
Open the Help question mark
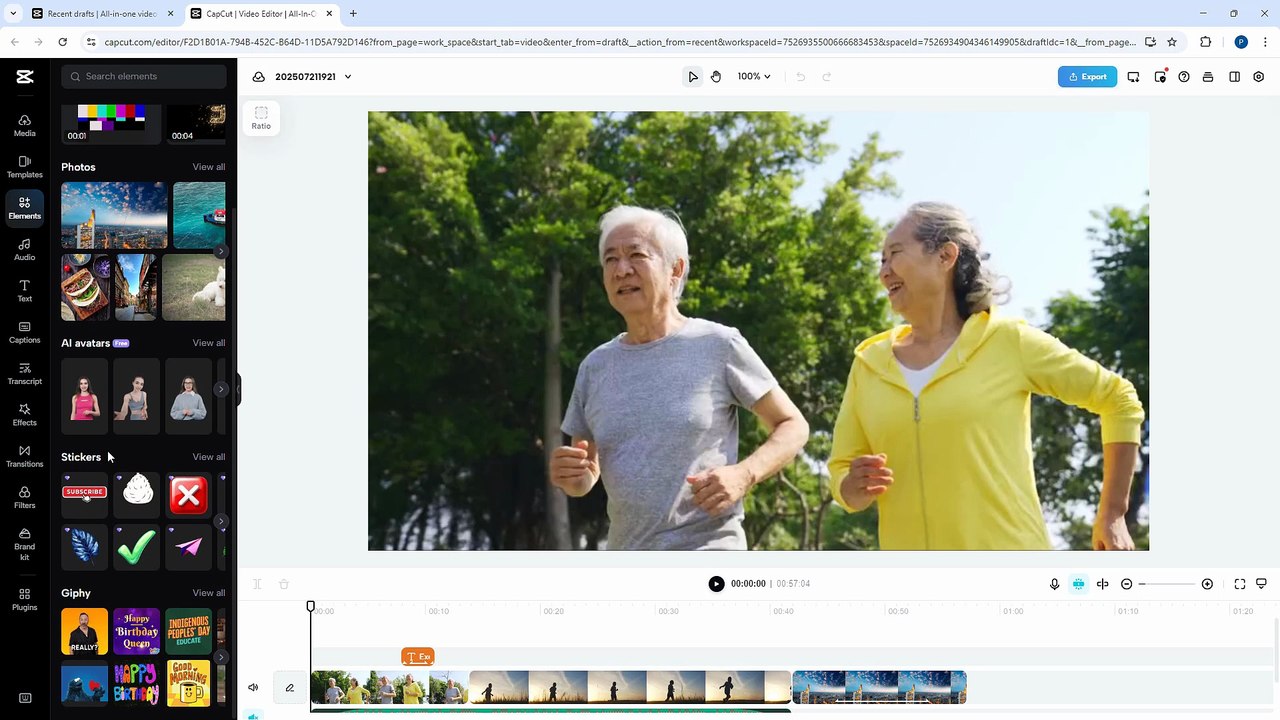point(1184,77)
